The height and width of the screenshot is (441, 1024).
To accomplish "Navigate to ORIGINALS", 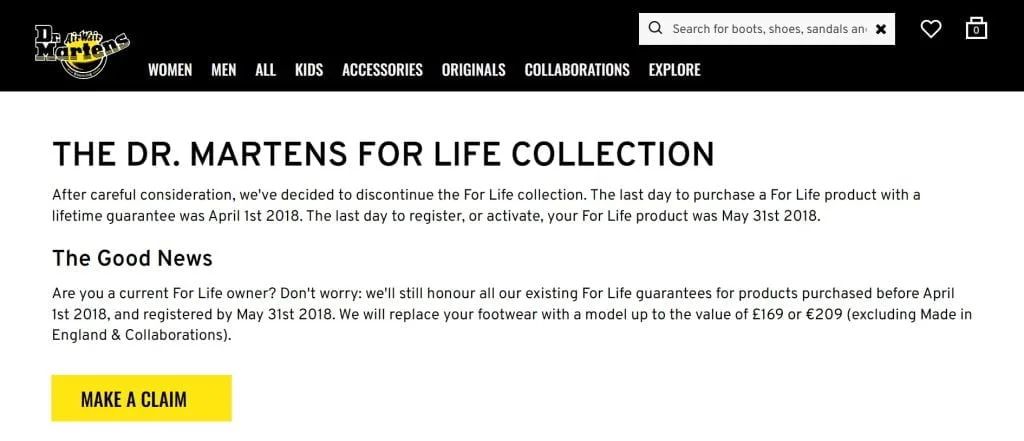I will click(473, 70).
